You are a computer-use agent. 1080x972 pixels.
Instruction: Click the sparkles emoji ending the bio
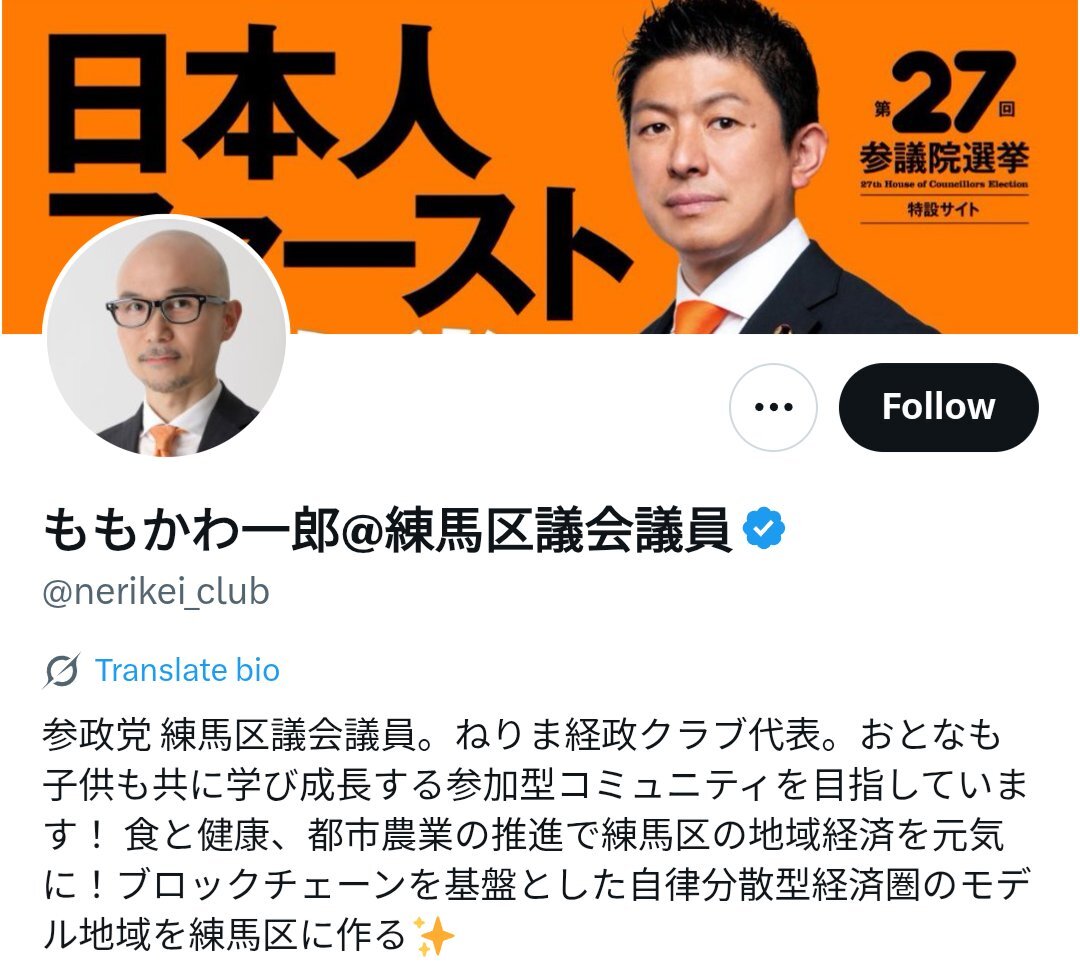coord(435,935)
